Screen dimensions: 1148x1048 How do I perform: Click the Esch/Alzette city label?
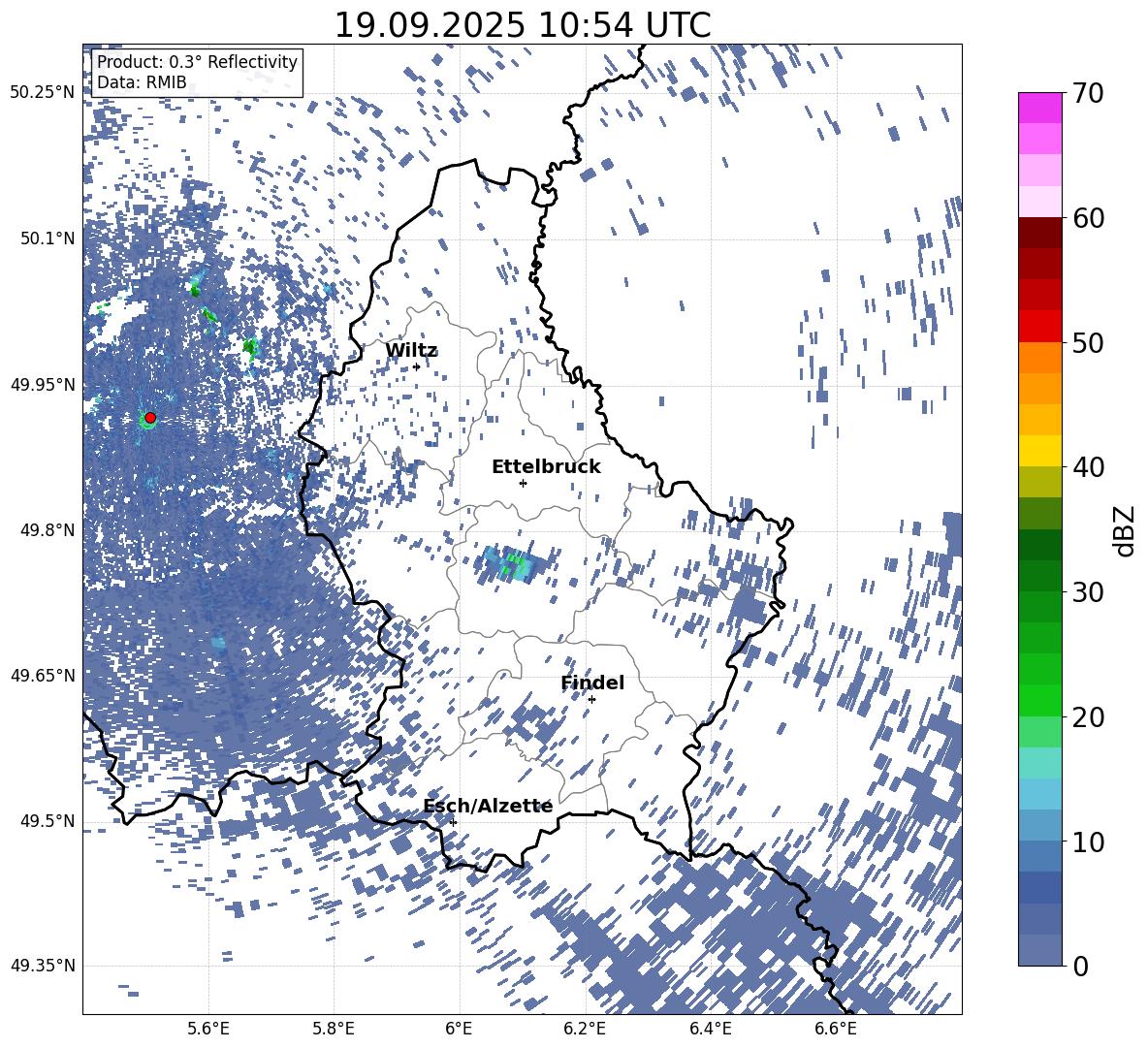coord(488,807)
